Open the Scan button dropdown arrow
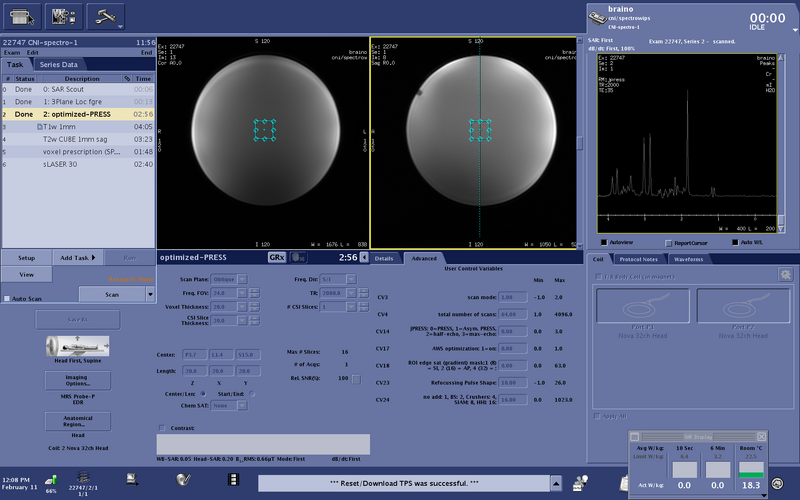800x500 pixels. 150,294
